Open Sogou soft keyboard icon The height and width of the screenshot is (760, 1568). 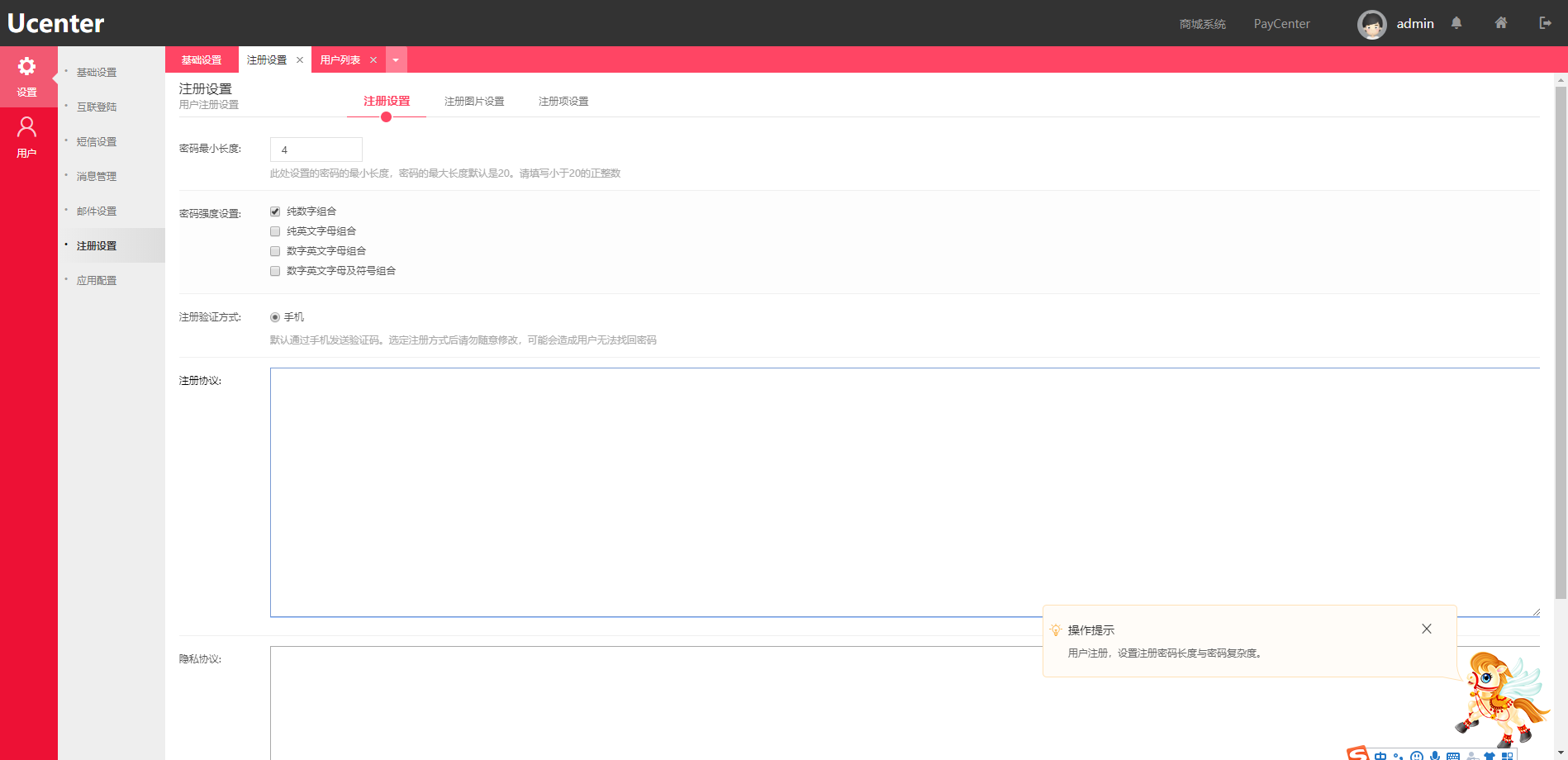click(x=1453, y=756)
